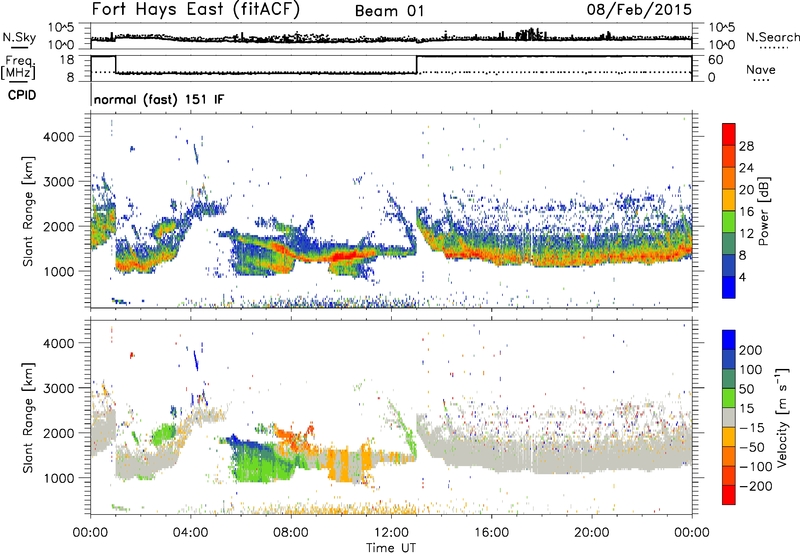
Task: Click the "20:00" time tick label
Action: click(592, 532)
